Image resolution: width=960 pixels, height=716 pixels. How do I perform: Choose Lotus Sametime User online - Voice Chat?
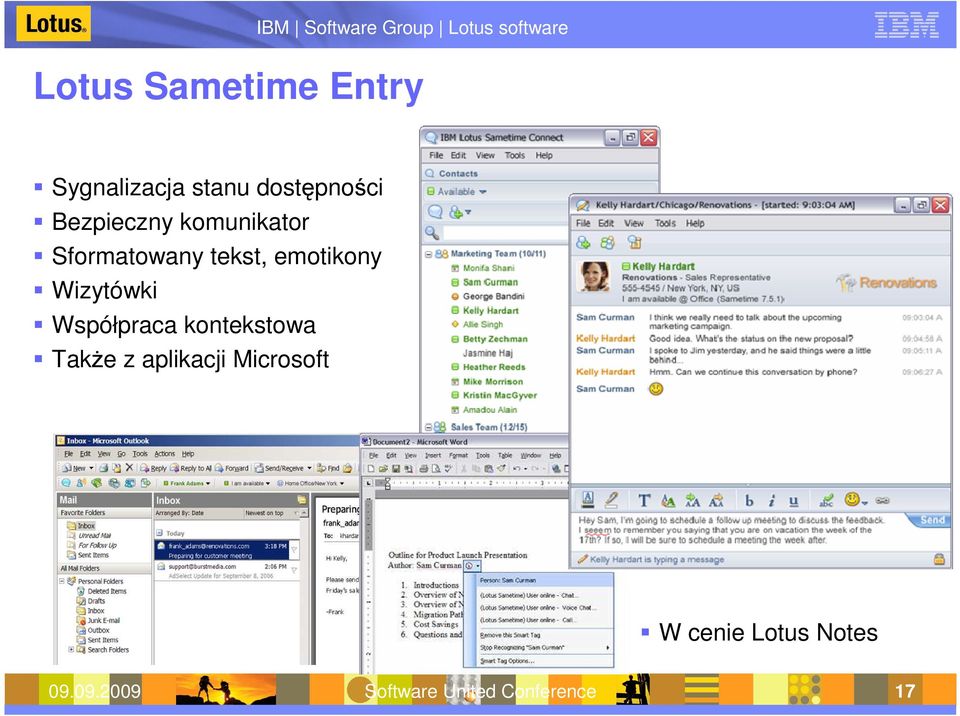pos(538,608)
